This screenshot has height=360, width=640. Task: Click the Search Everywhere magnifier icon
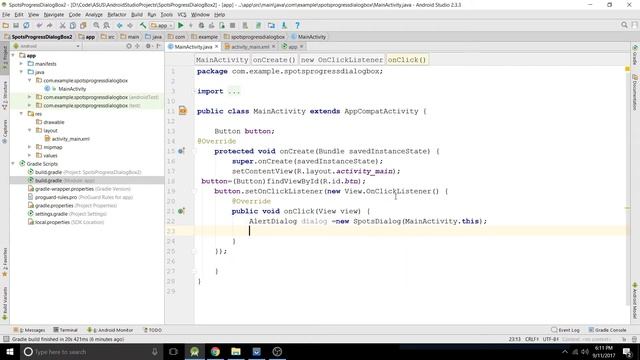pyautogui.click(x=624, y=25)
